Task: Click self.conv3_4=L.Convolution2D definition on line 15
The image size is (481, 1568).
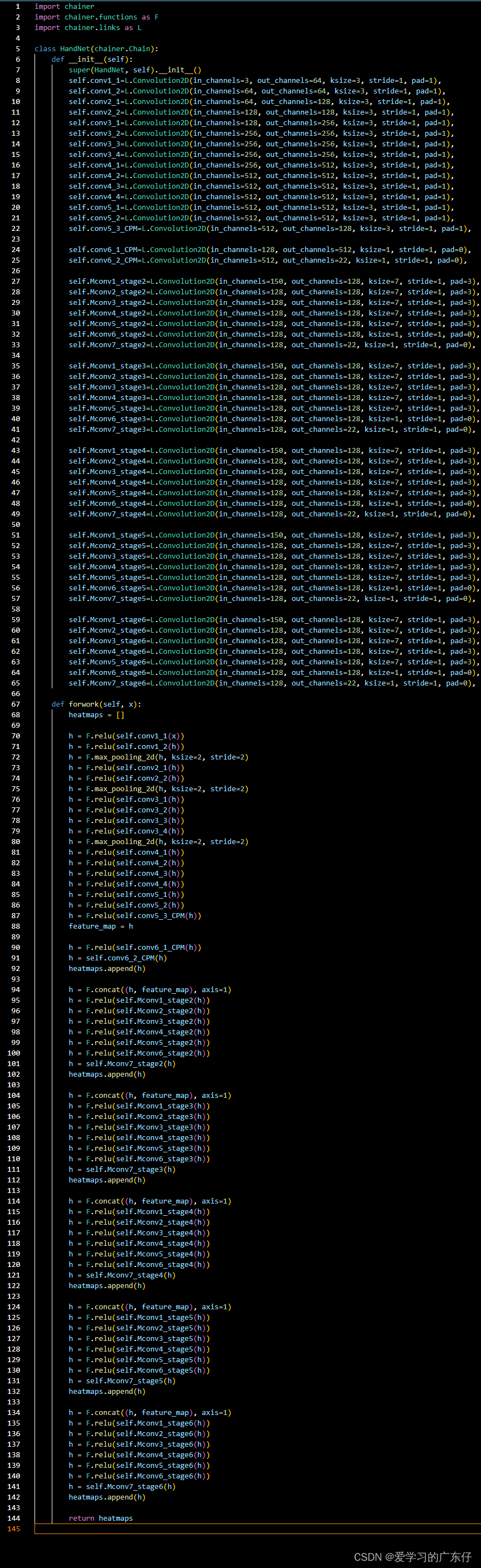Action: tap(261, 155)
